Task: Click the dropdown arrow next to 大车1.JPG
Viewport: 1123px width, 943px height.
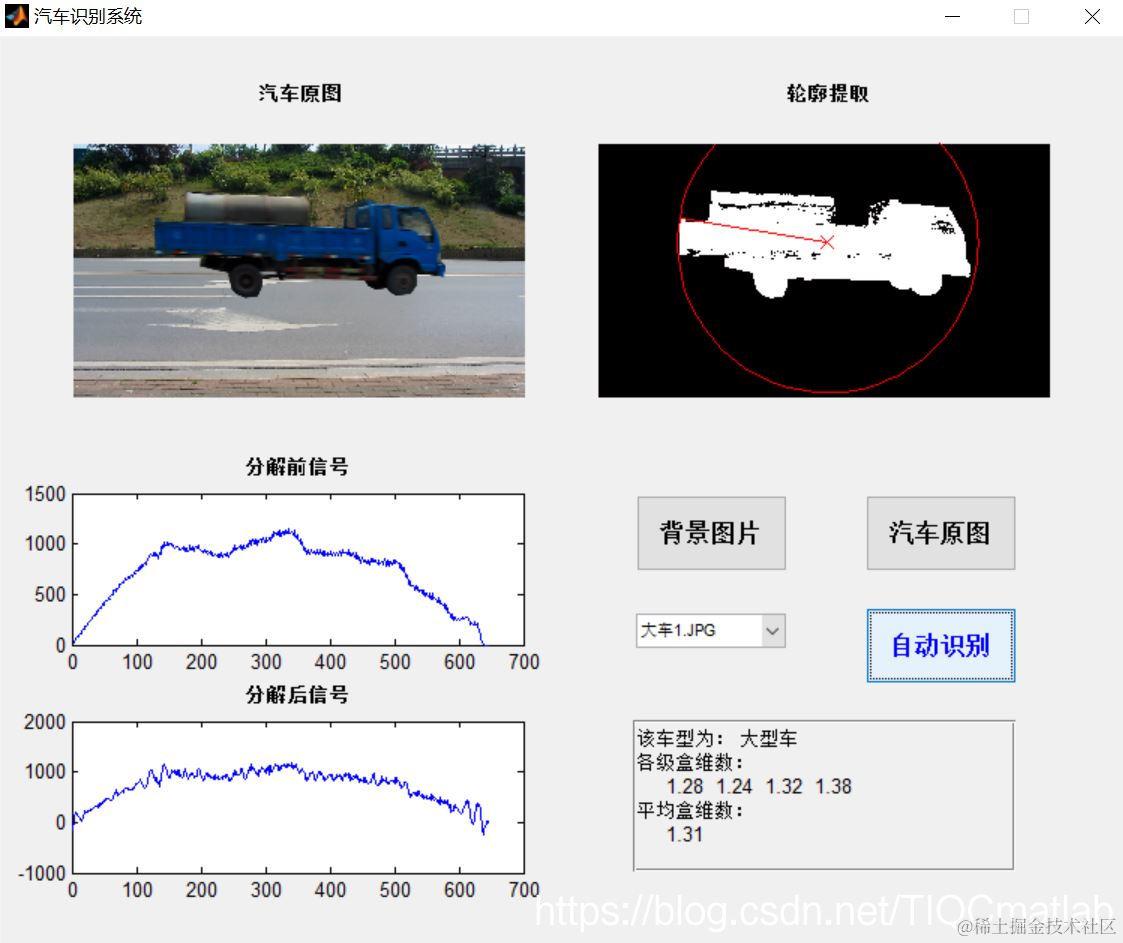Action: (771, 631)
